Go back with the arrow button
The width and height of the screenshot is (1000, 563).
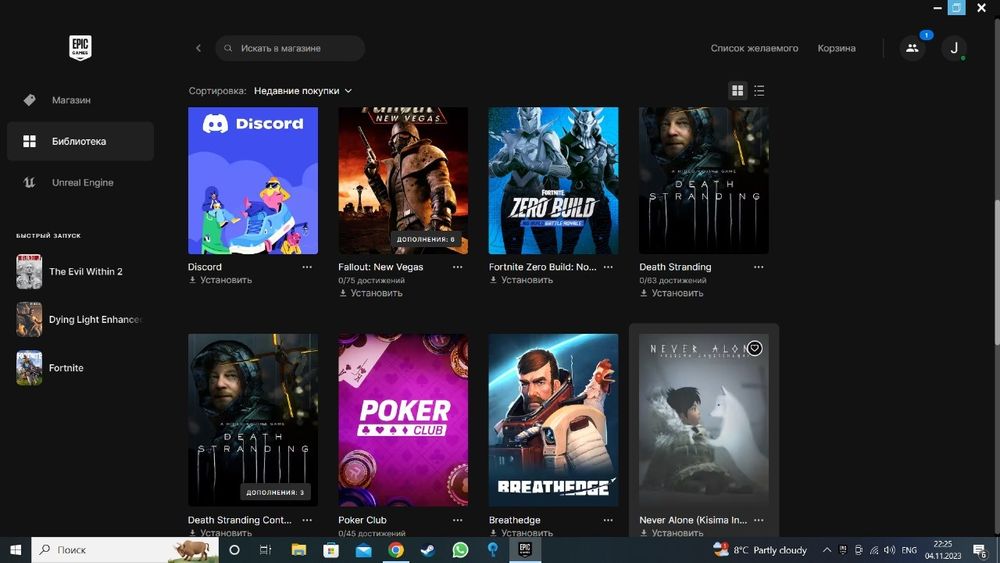point(198,48)
